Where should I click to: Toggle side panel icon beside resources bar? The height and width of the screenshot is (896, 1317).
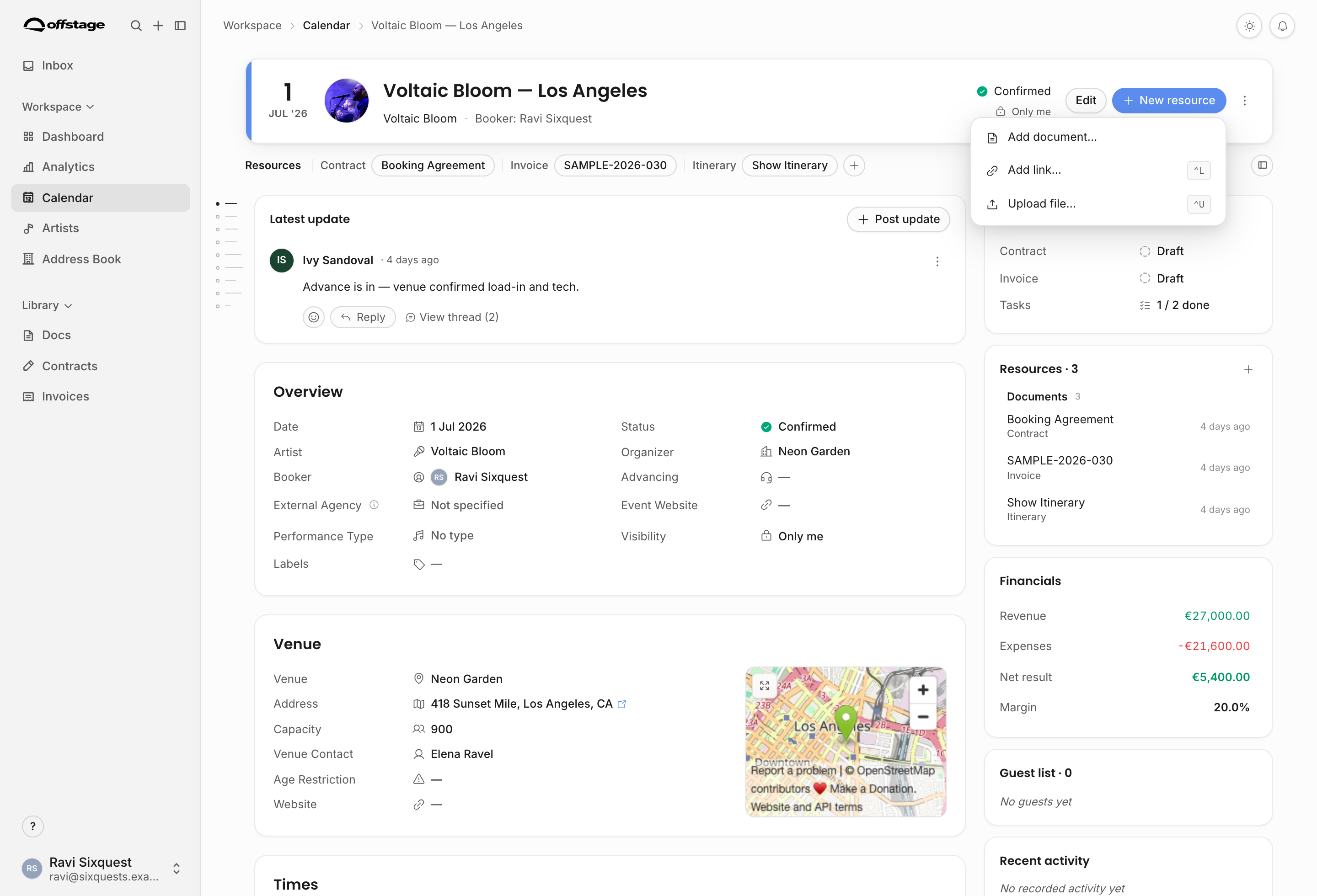coord(1262,165)
